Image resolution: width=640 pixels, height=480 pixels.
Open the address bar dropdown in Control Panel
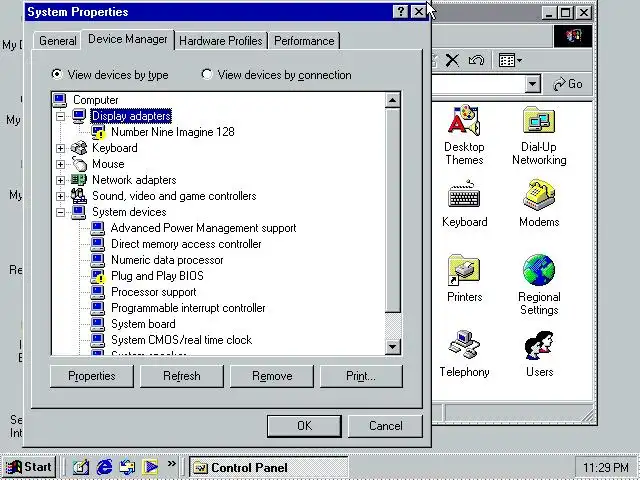(x=532, y=84)
